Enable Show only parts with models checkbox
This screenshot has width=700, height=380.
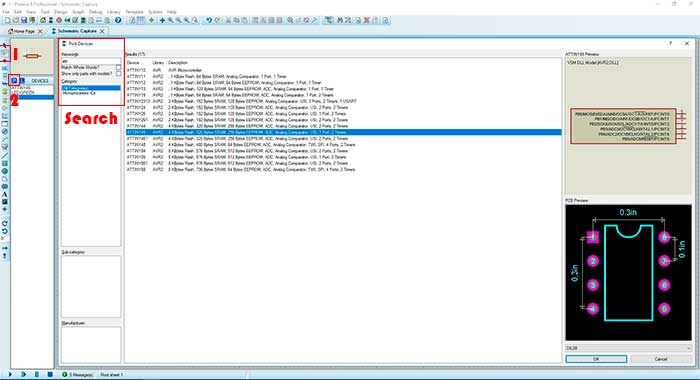[118, 74]
